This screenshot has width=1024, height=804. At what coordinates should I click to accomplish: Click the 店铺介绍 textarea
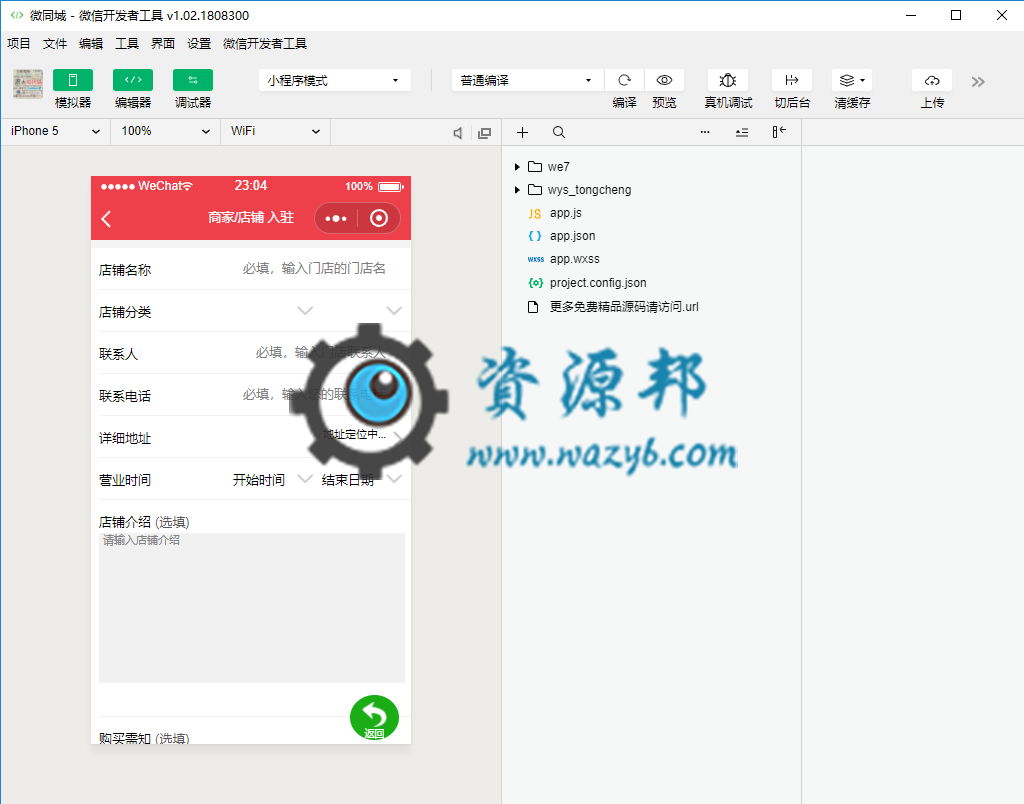coord(251,608)
